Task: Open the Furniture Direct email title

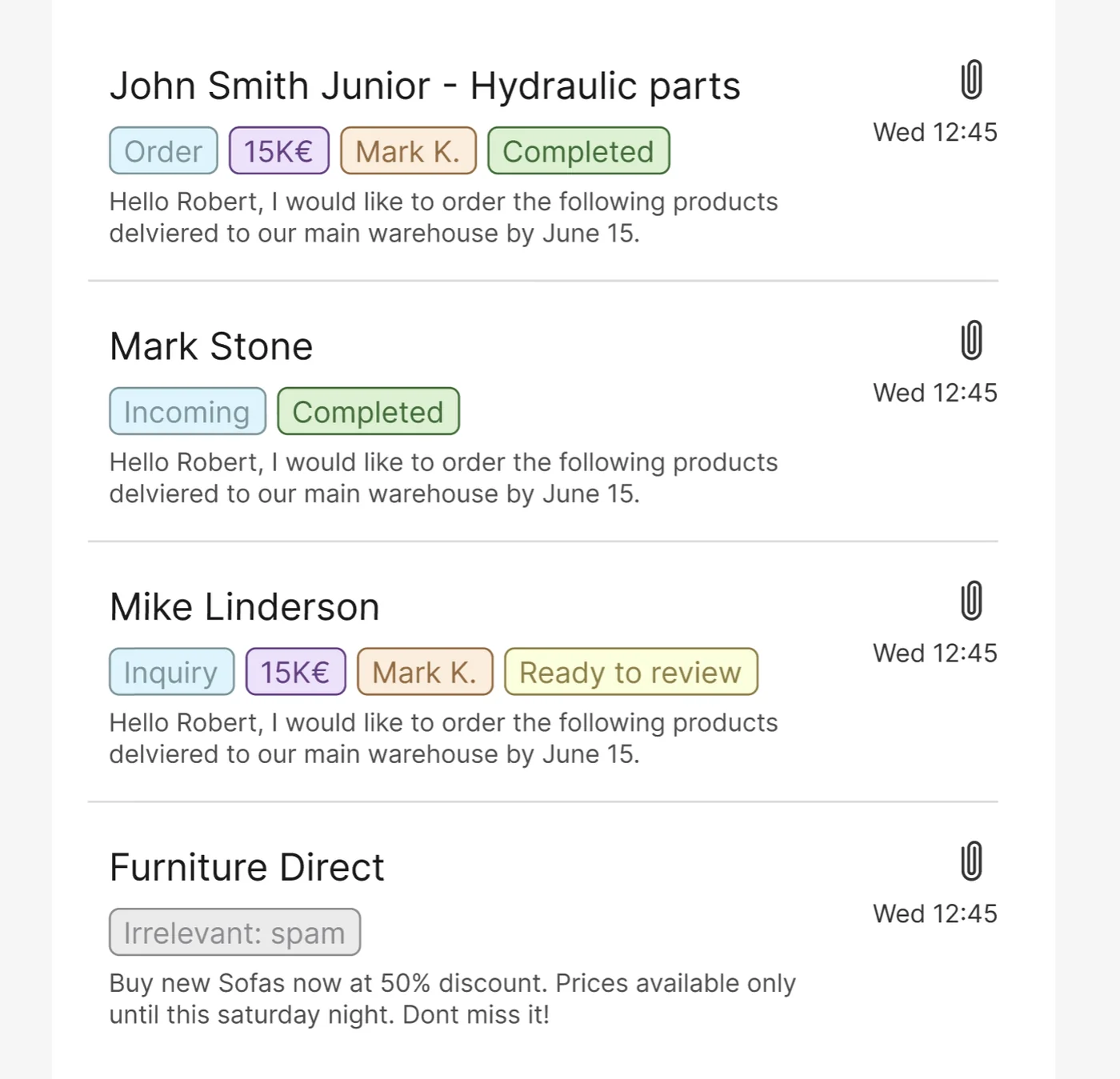Action: point(247,868)
